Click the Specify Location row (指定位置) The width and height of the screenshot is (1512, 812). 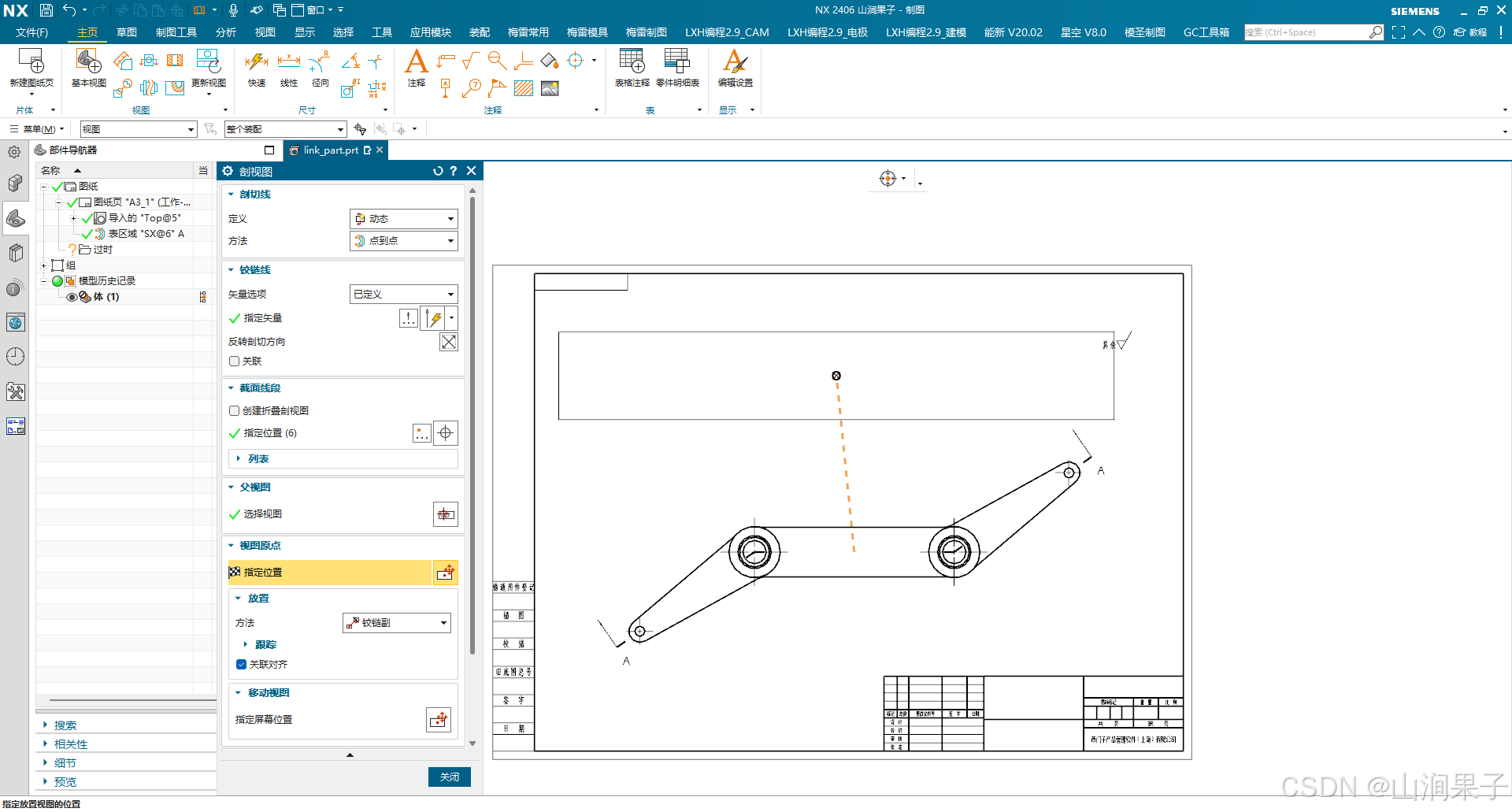tap(329, 573)
